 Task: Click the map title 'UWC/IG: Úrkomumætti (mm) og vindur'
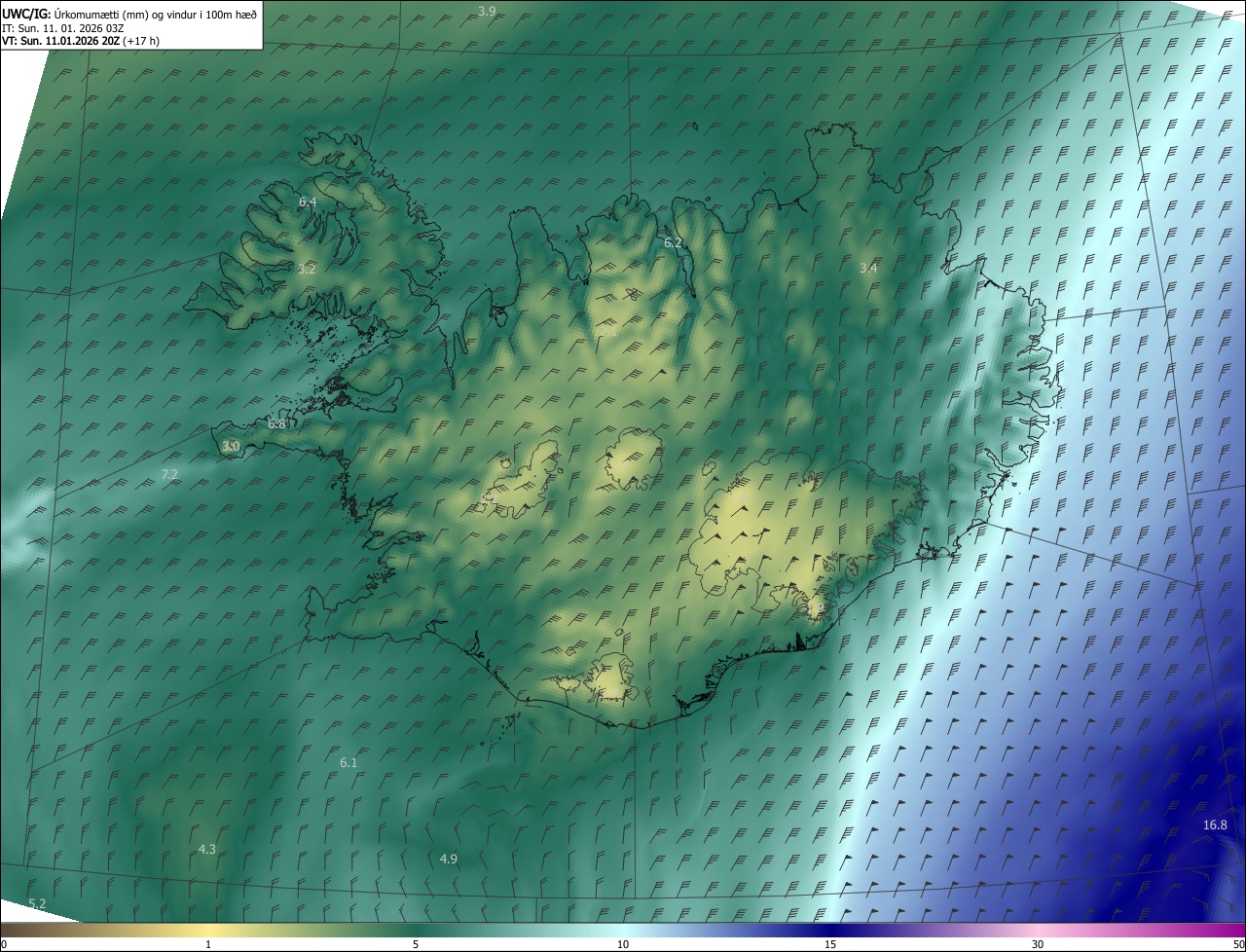click(x=128, y=14)
